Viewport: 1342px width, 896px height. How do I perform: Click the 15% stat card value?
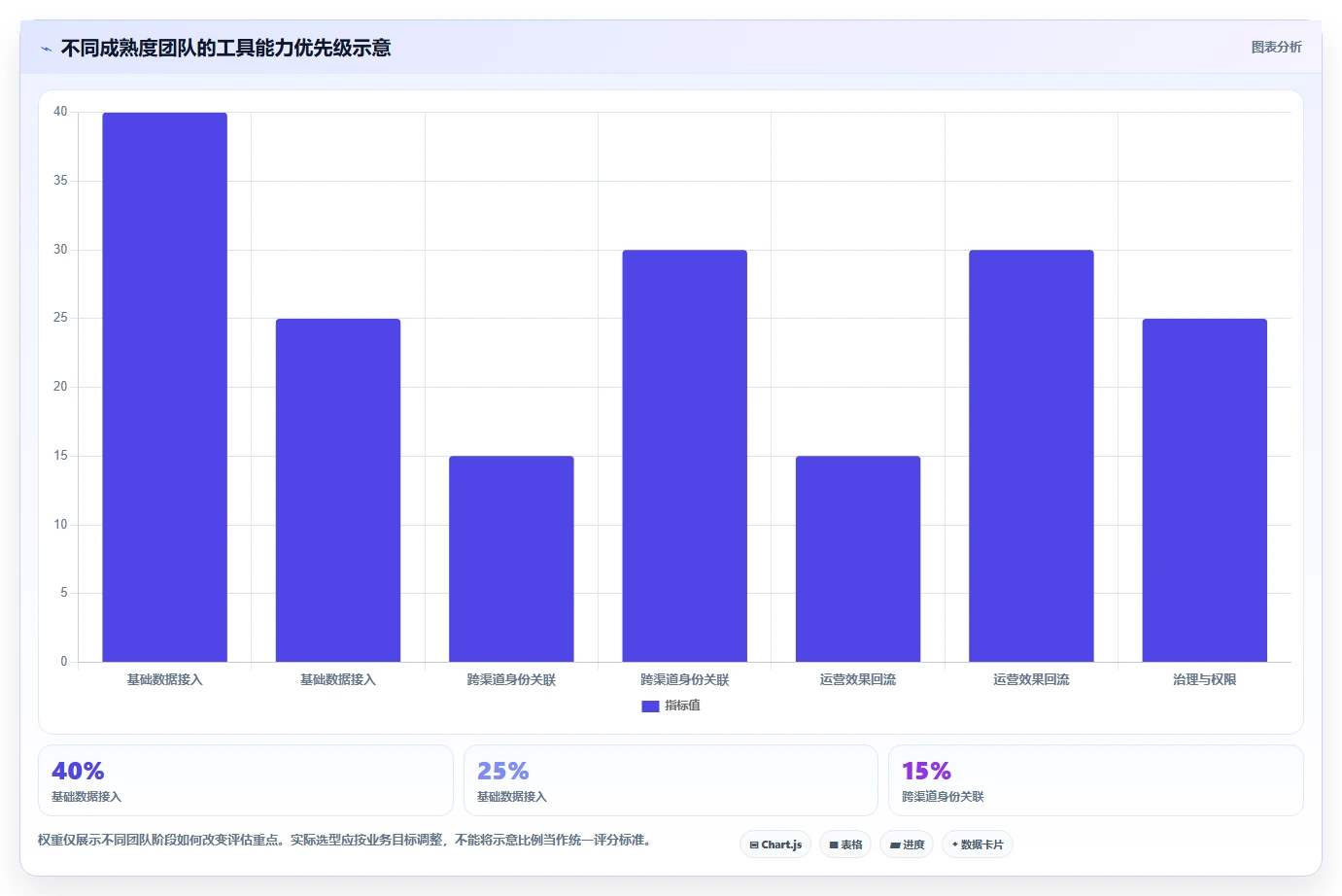[x=926, y=771]
